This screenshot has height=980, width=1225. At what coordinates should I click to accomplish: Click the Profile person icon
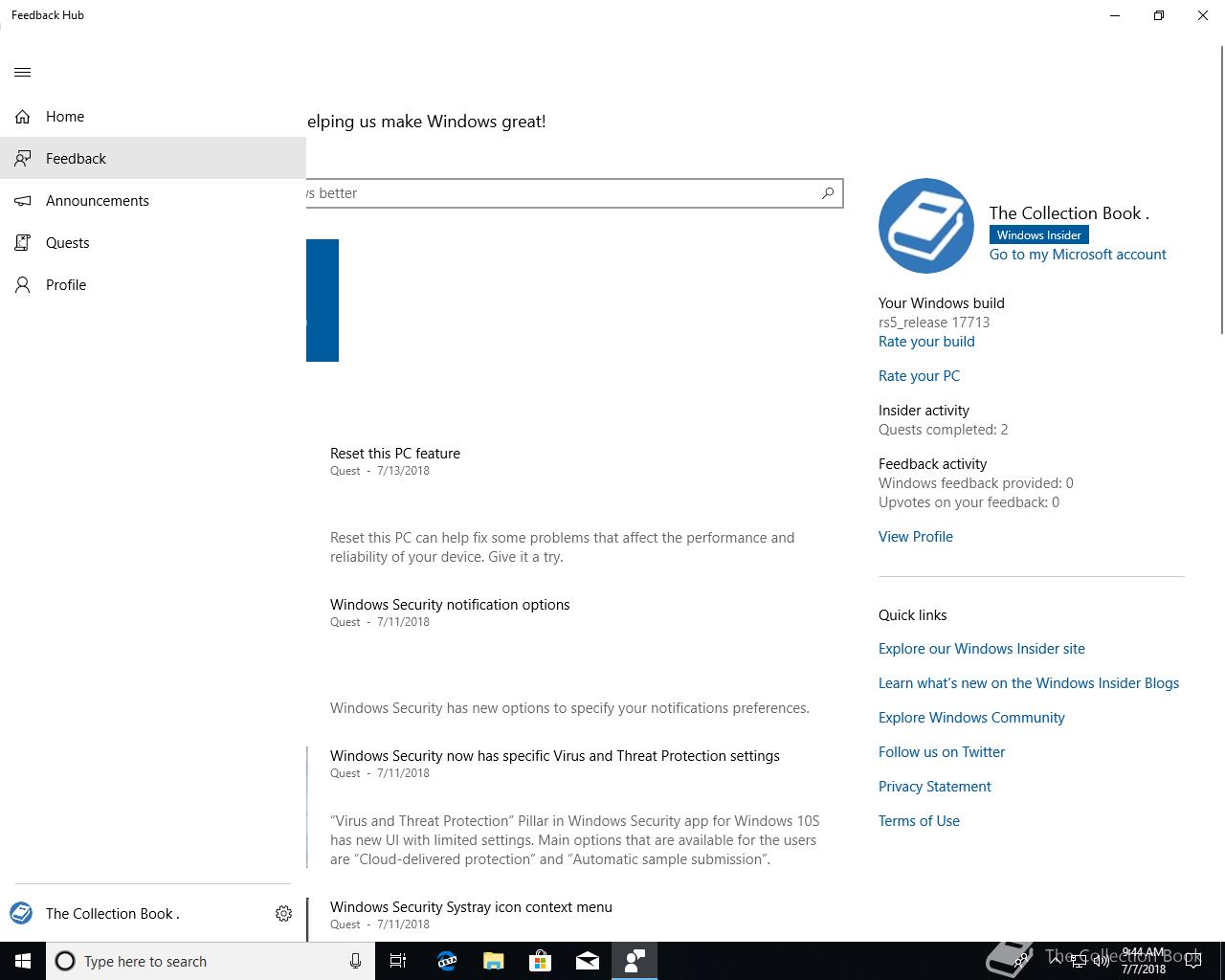coord(23,285)
